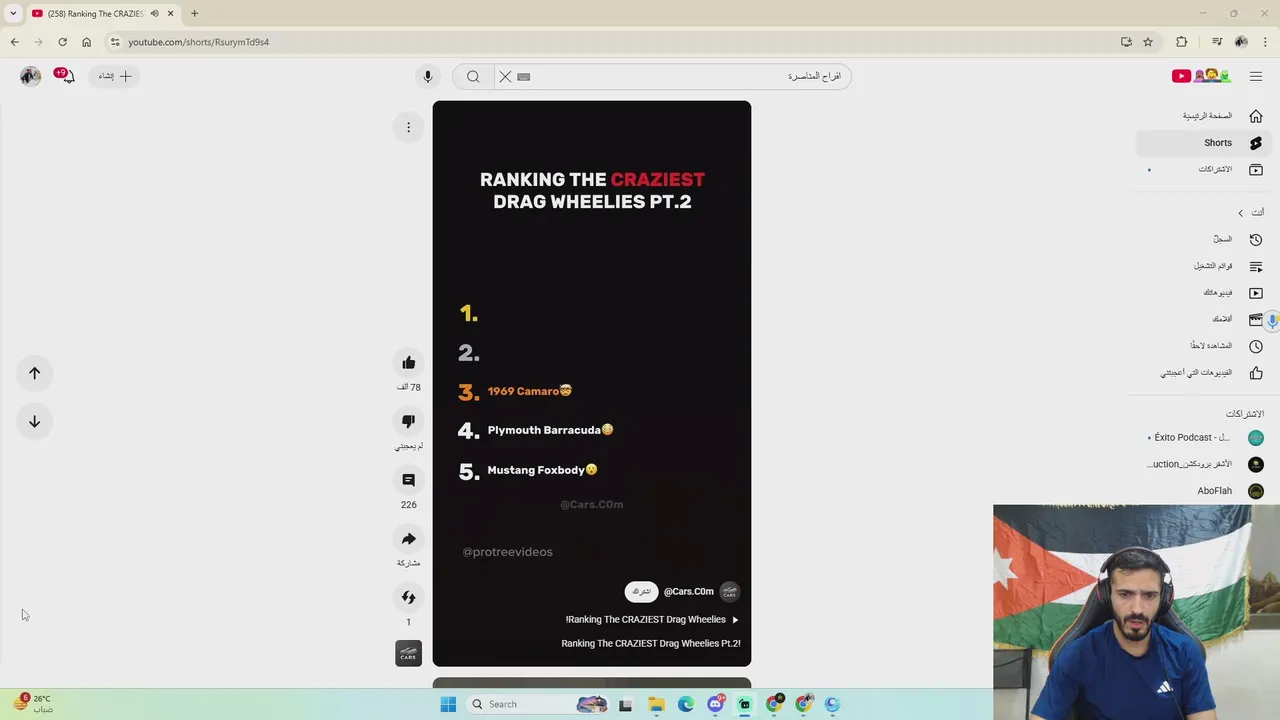The height and width of the screenshot is (720, 1280).
Task: Open browser extensions puzzle icon
Action: coord(1182,42)
